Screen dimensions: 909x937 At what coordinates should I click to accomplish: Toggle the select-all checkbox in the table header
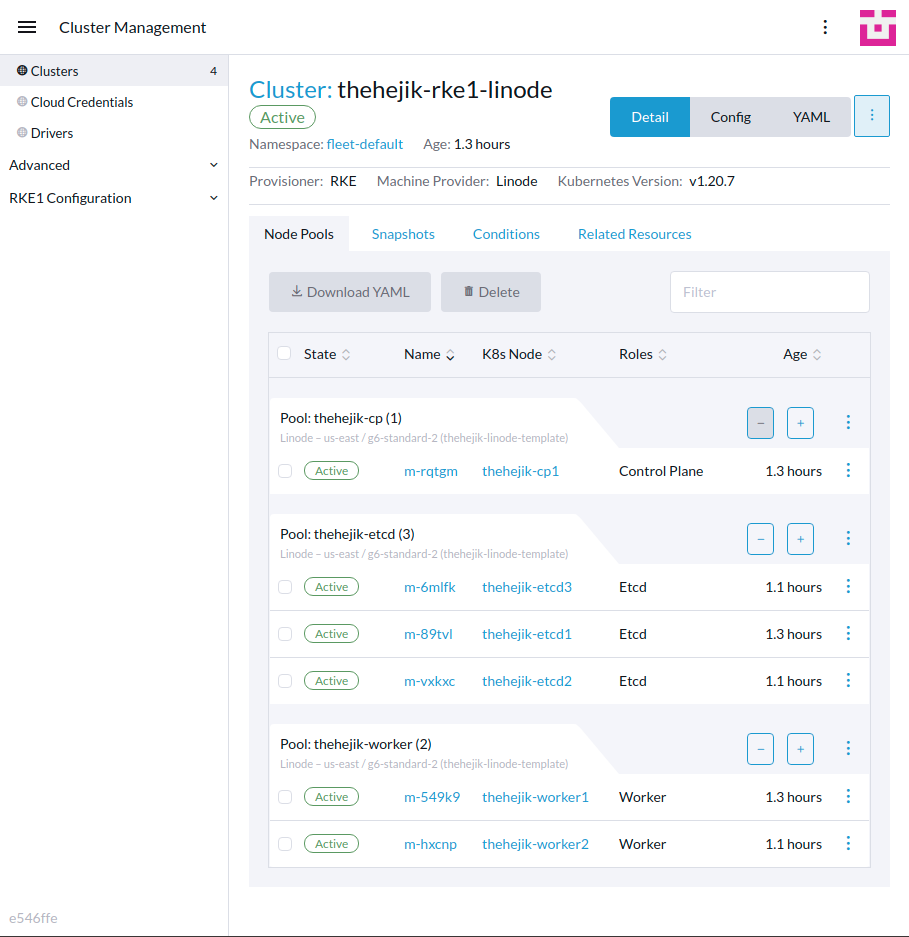coord(284,353)
